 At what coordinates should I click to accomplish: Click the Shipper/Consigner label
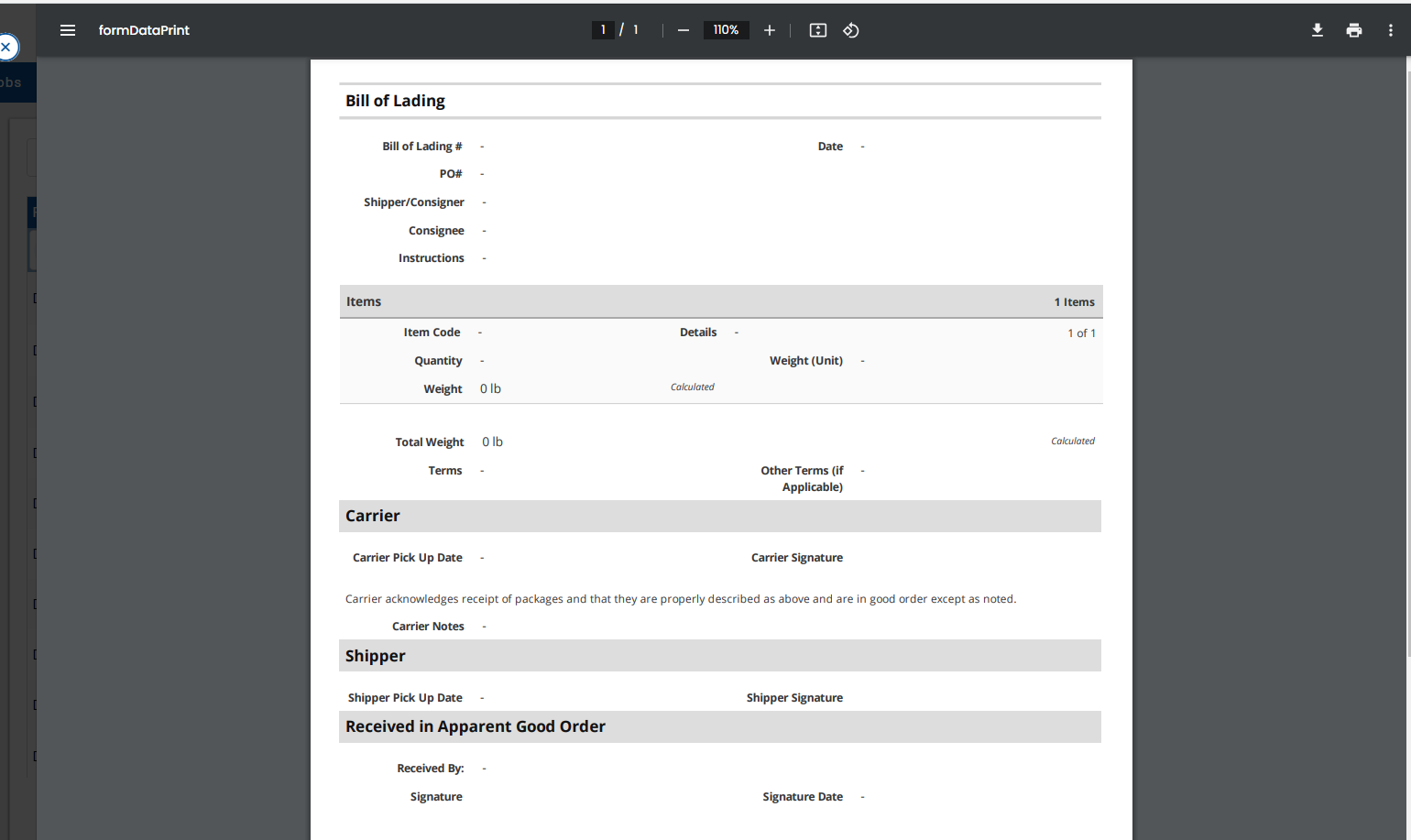414,202
